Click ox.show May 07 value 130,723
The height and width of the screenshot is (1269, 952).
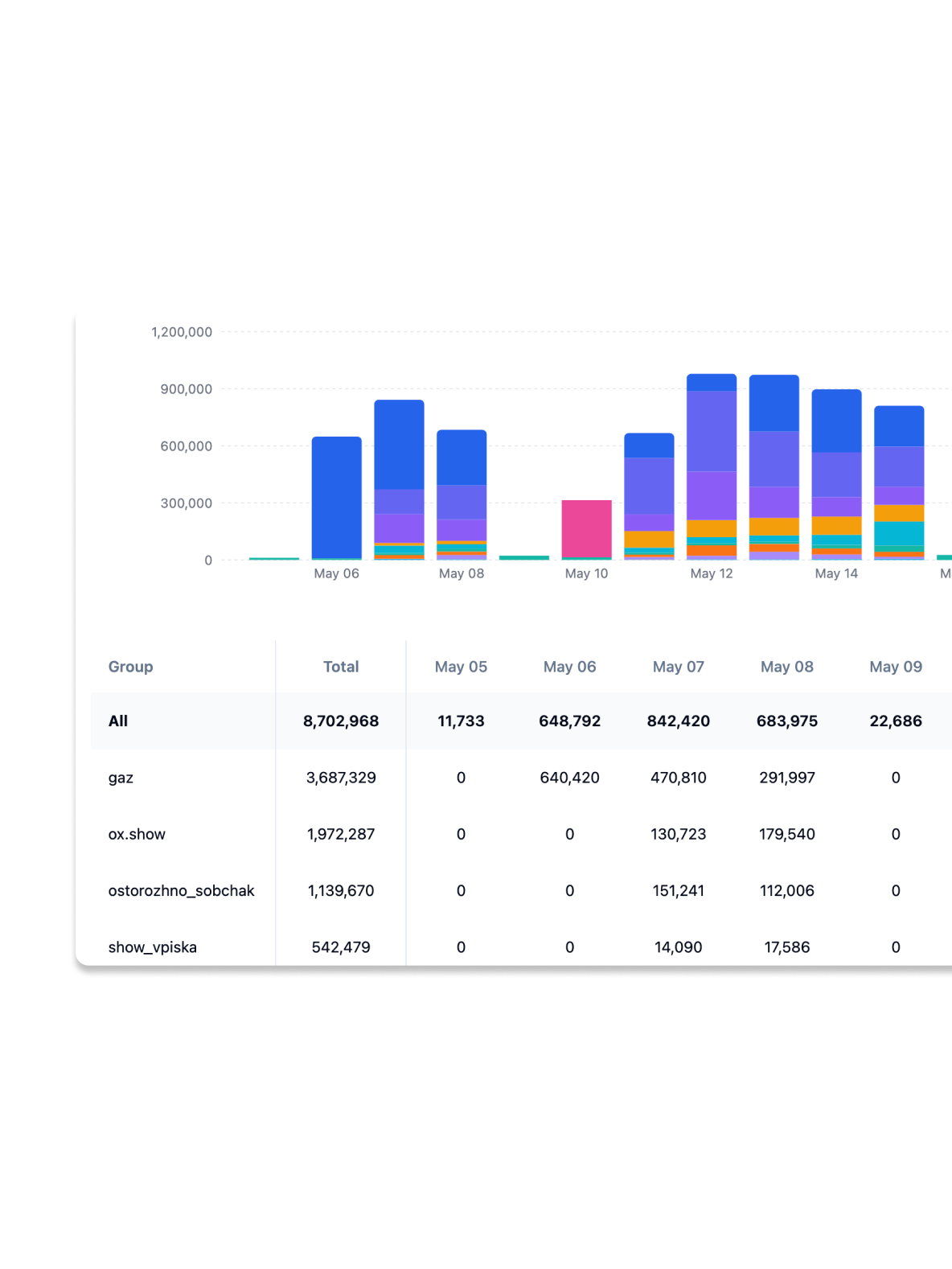coord(678,834)
